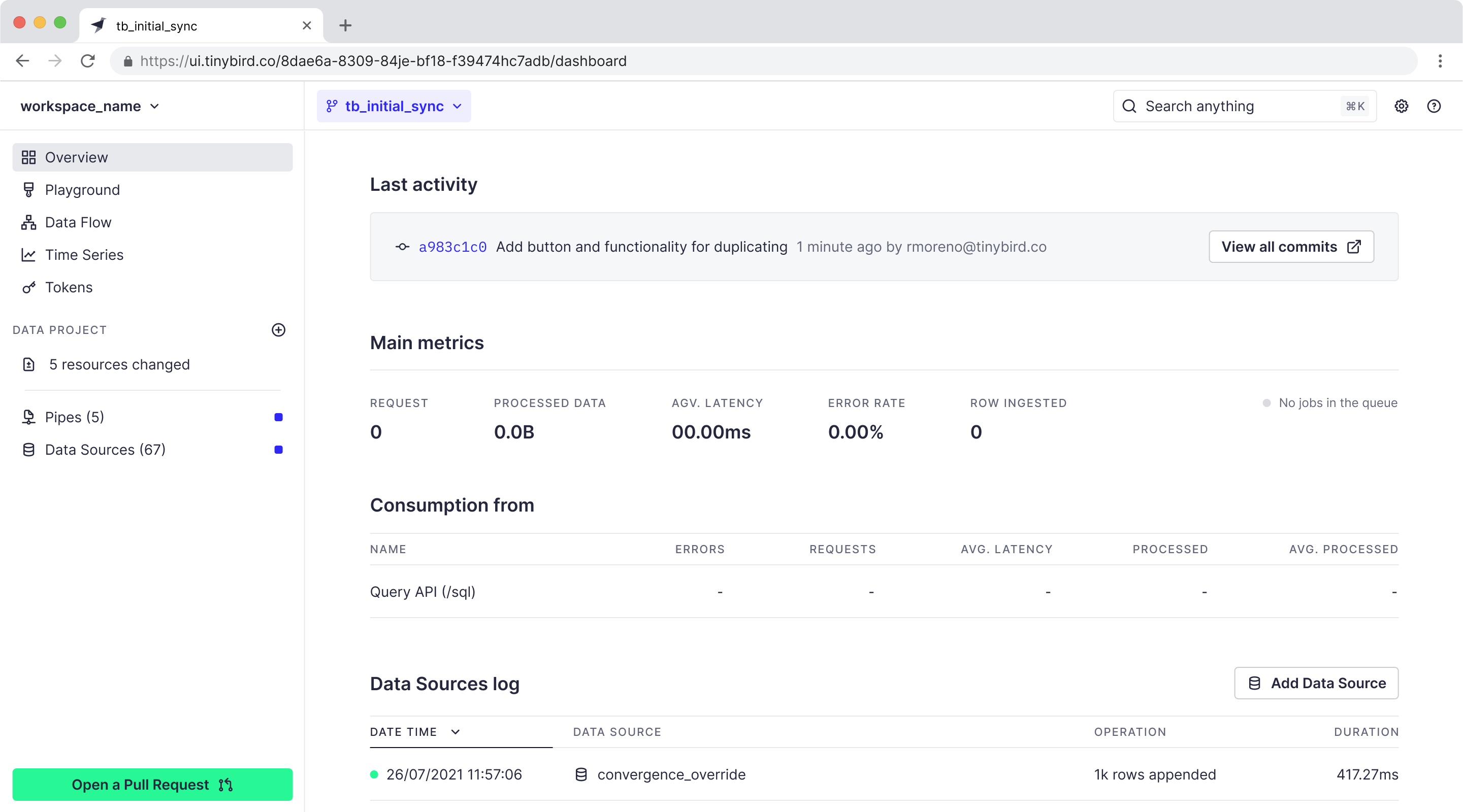Open browser three-dot menu
Image resolution: width=1463 pixels, height=812 pixels.
pos(1440,61)
